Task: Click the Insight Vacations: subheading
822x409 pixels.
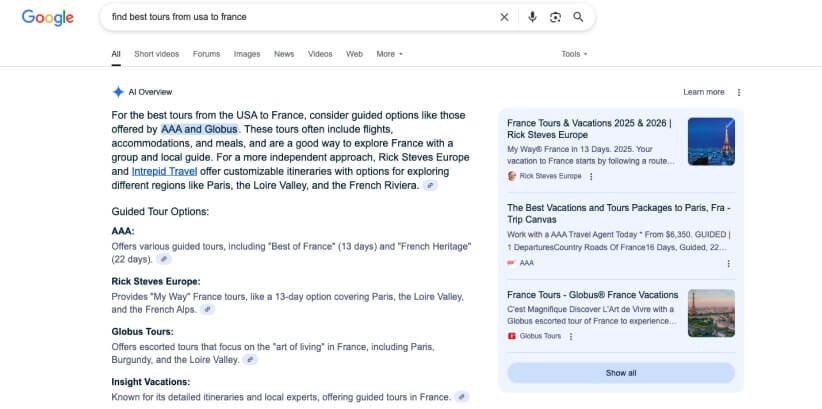Action: tap(151, 382)
